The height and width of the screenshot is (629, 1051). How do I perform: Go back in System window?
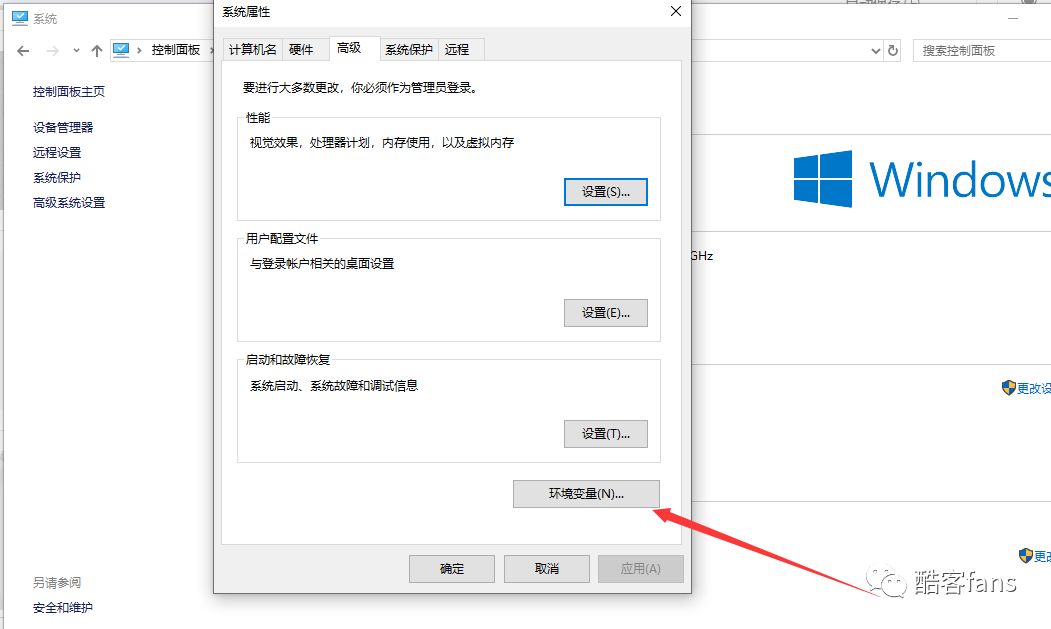click(x=23, y=50)
